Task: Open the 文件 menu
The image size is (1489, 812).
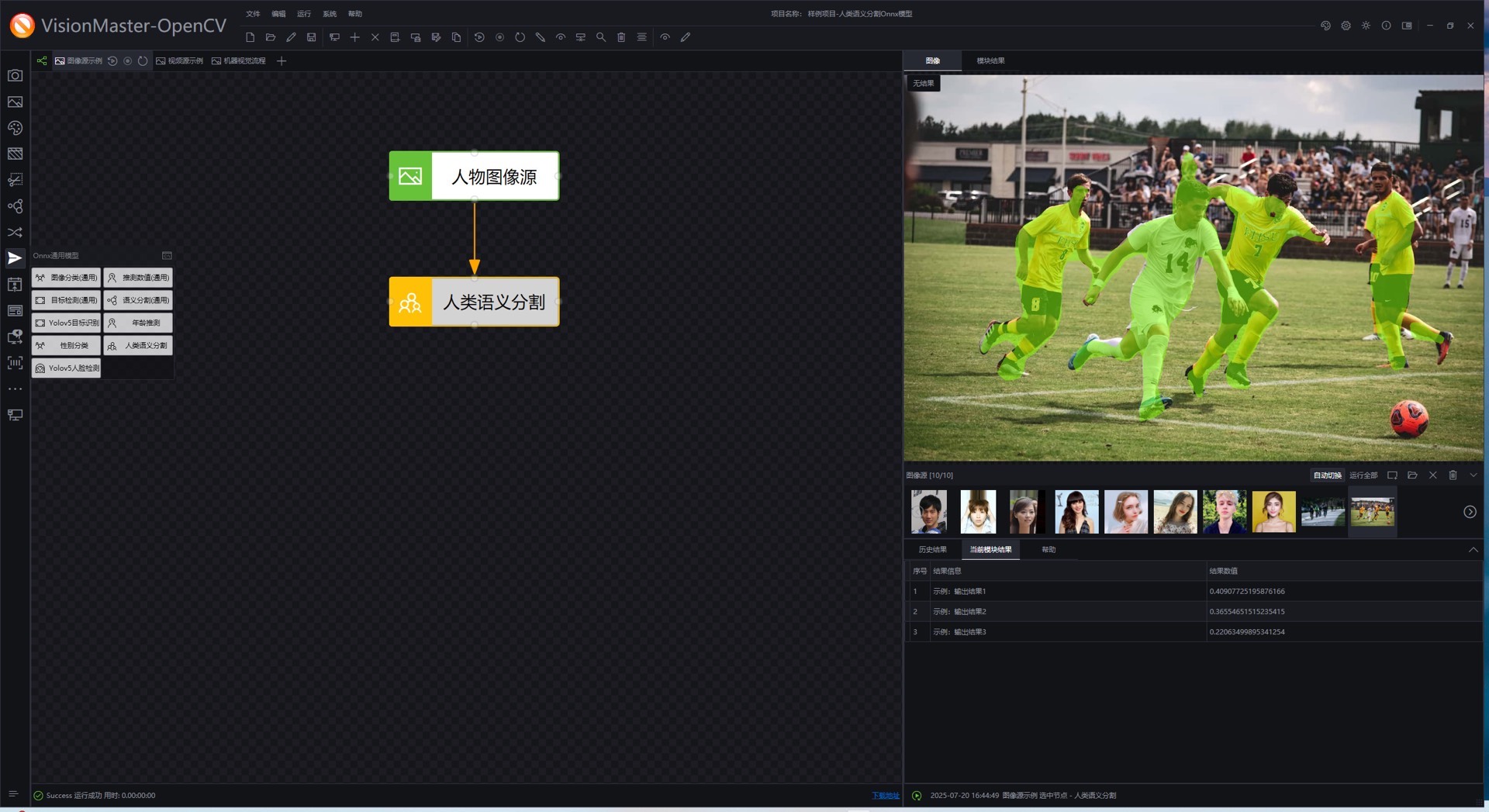Action: coord(253,14)
